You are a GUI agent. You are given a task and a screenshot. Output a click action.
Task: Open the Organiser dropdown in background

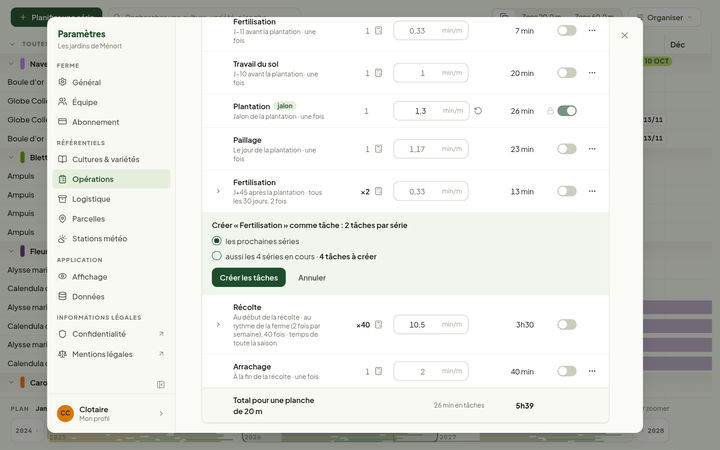pyautogui.click(x=664, y=17)
